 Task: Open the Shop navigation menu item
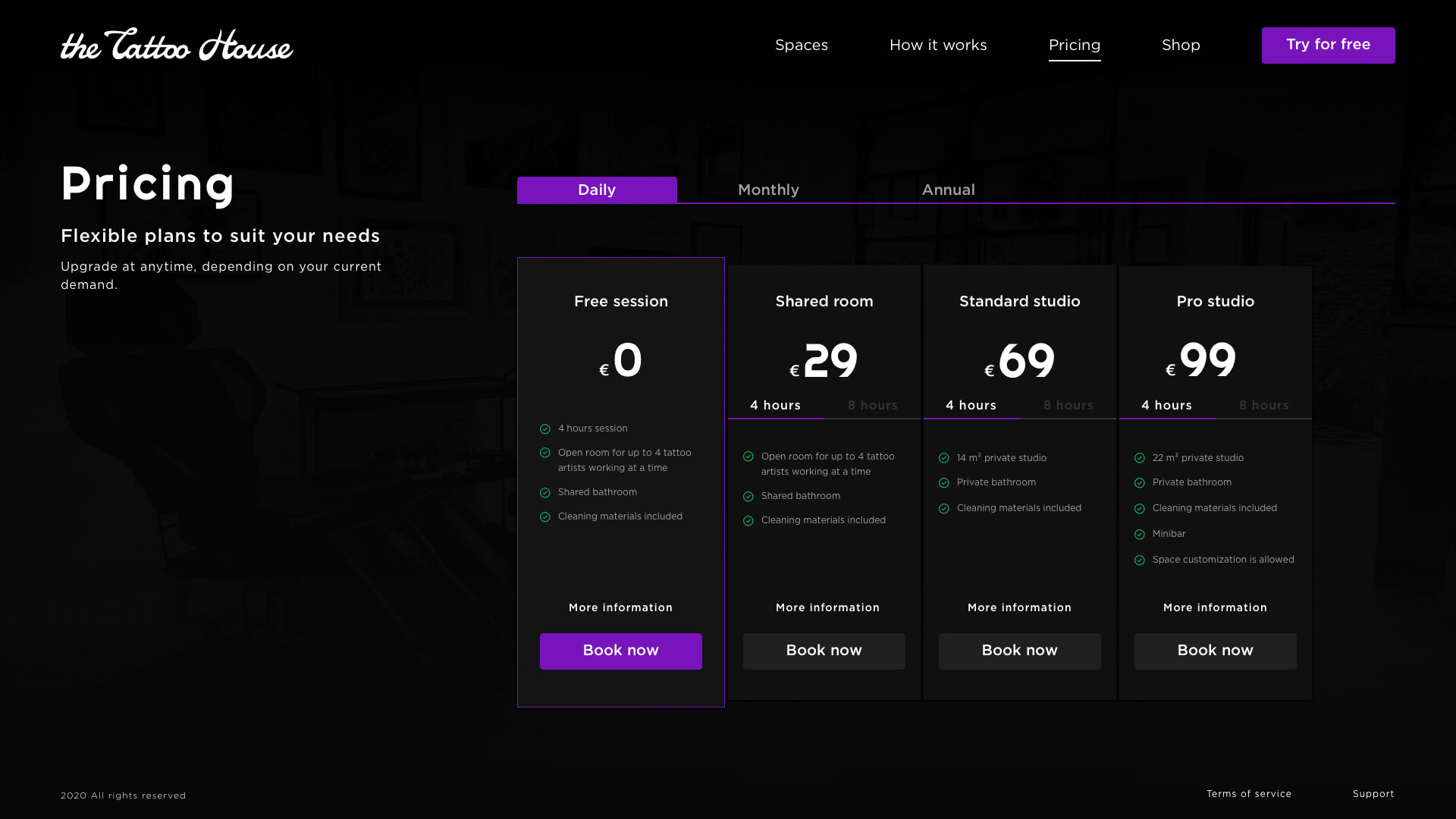coord(1180,45)
